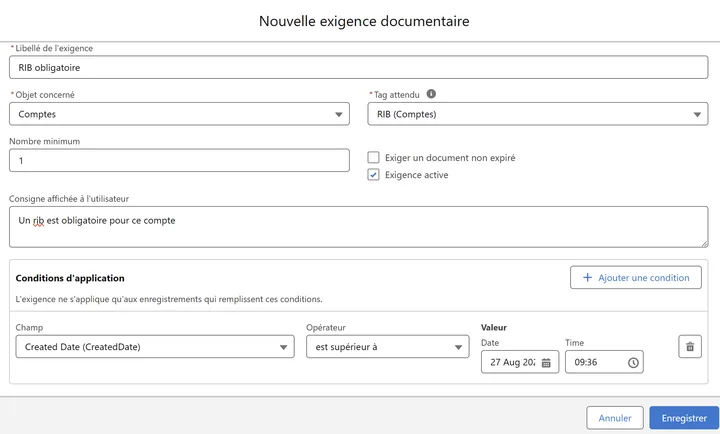Delete the condition with the trash icon
The height and width of the screenshot is (434, 720).
click(690, 347)
